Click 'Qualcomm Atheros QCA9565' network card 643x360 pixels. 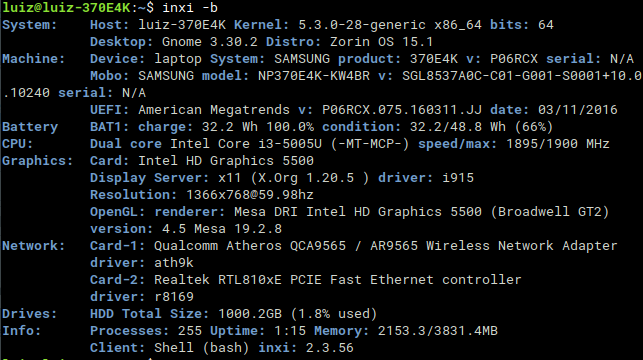pos(250,246)
